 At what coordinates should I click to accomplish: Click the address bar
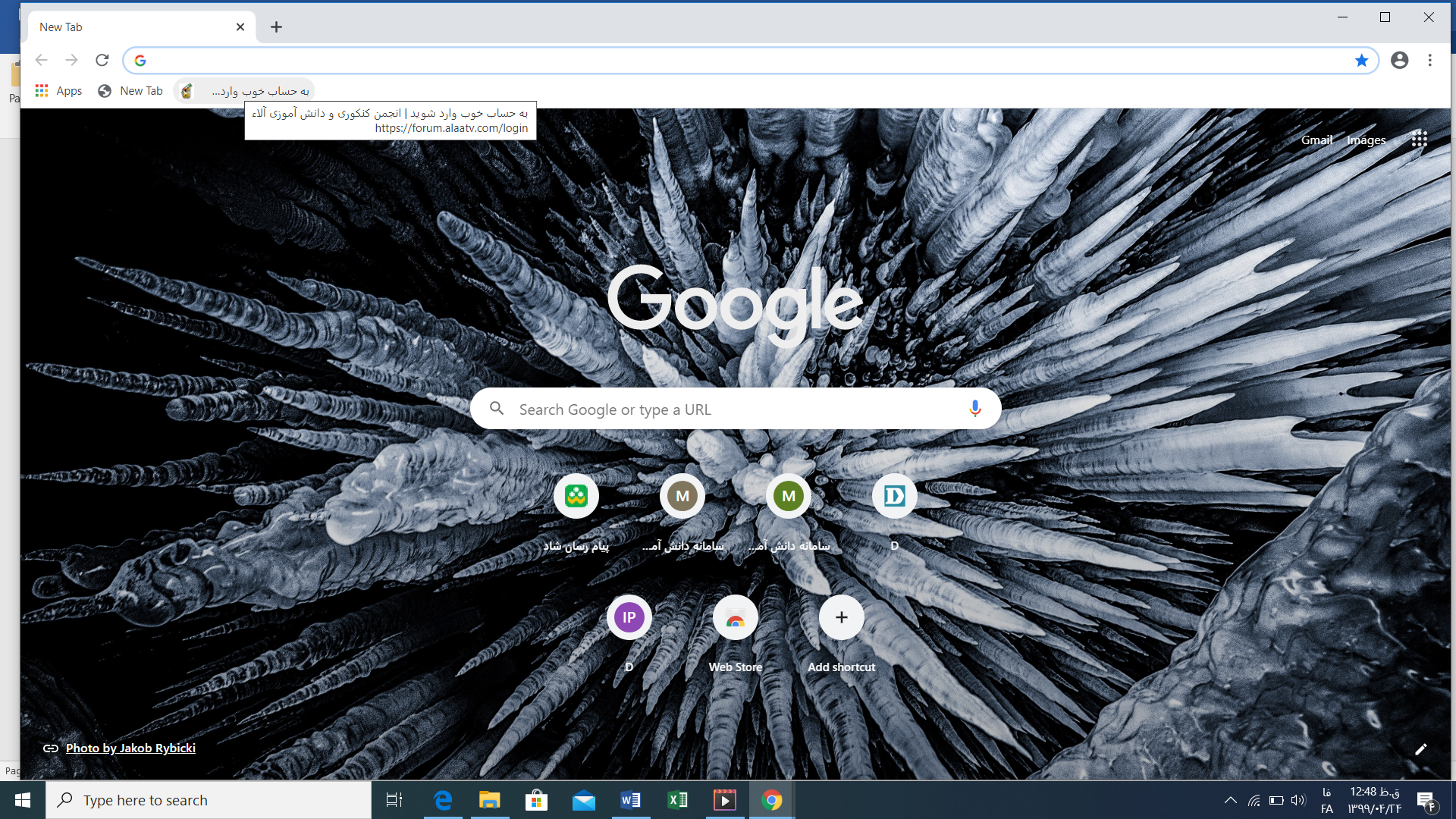pos(743,61)
